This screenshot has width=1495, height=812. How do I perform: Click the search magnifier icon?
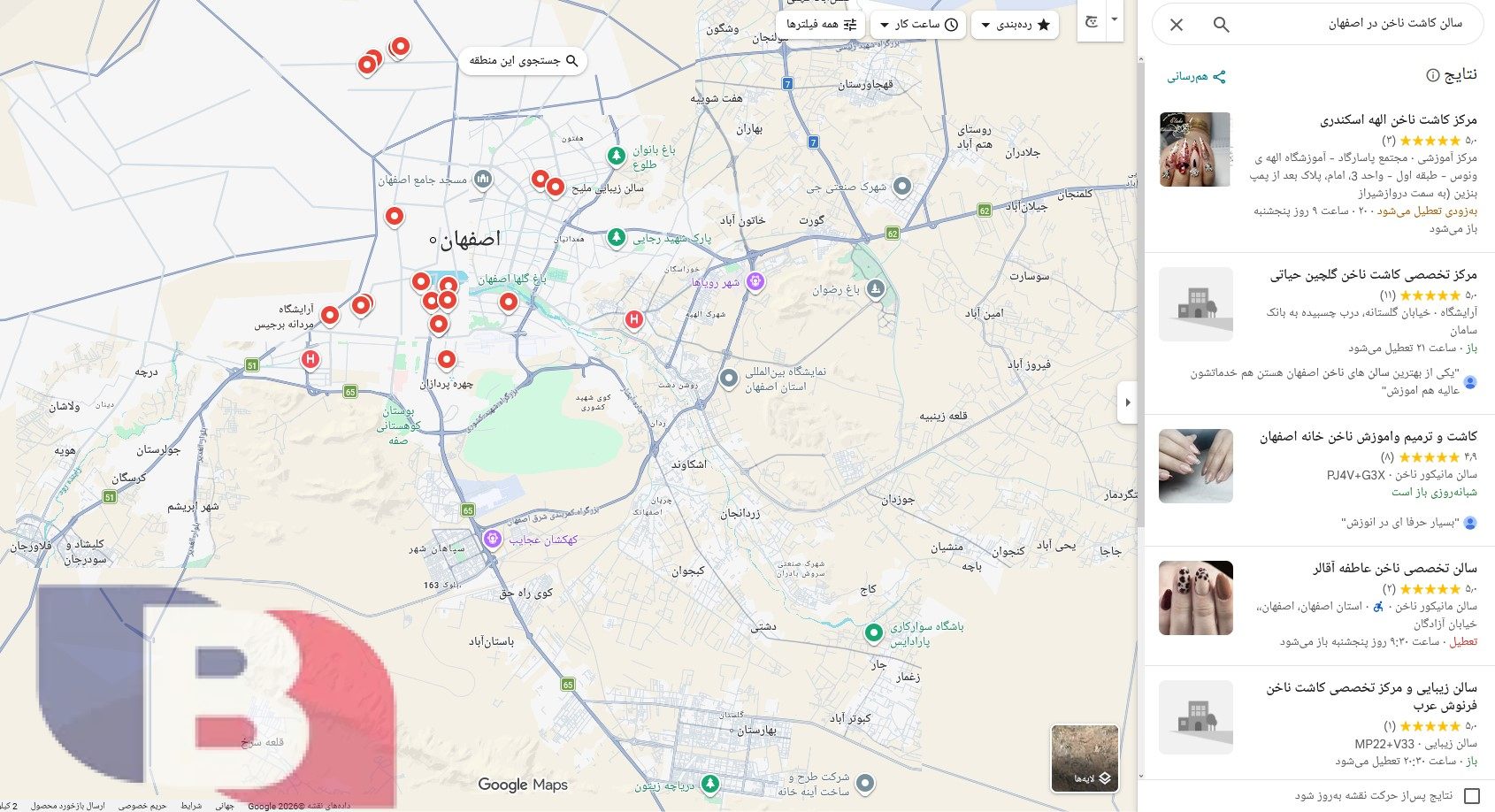pyautogui.click(x=1222, y=25)
